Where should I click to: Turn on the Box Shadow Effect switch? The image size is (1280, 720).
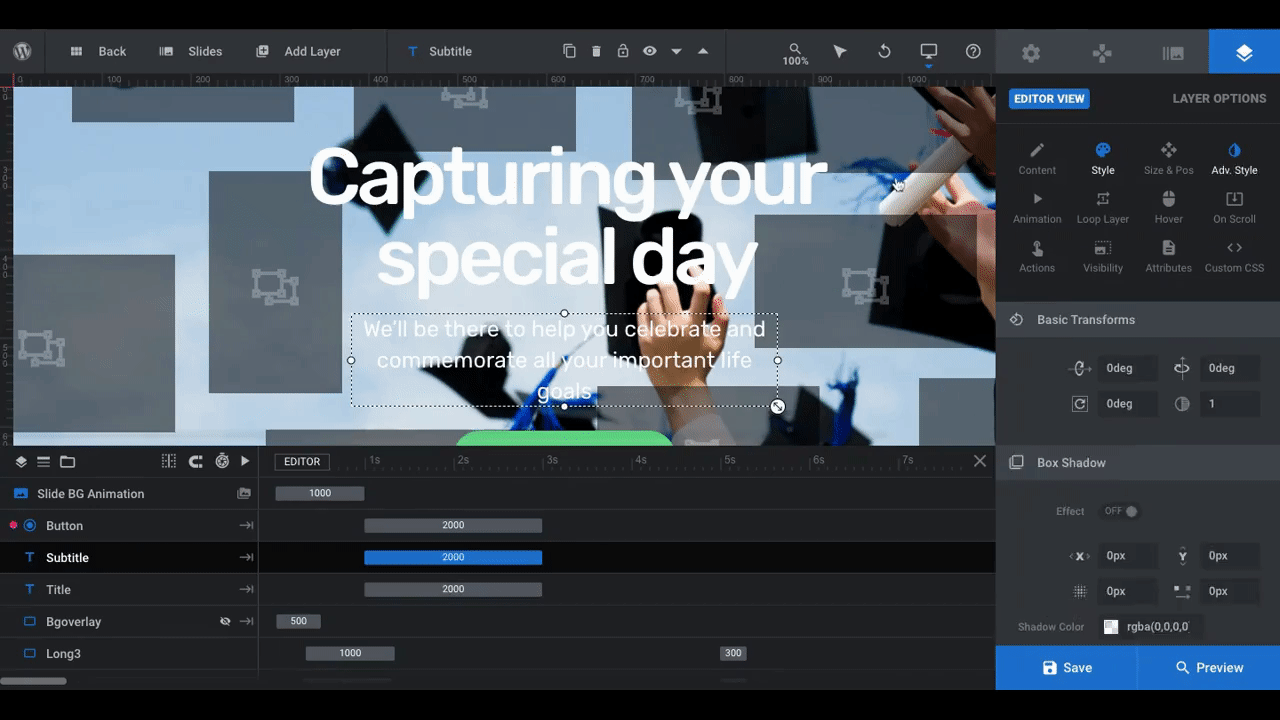1120,511
